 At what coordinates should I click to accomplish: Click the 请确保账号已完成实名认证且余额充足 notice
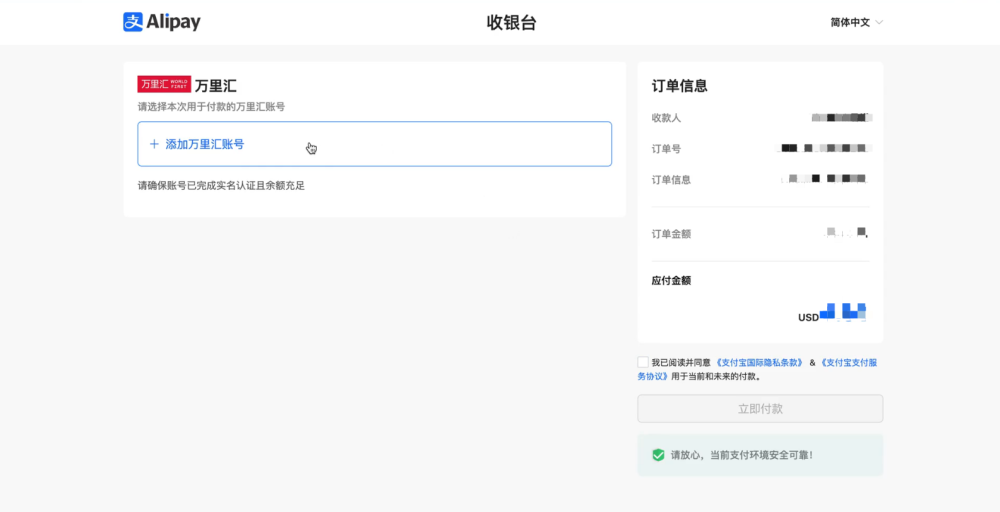[x=221, y=185]
